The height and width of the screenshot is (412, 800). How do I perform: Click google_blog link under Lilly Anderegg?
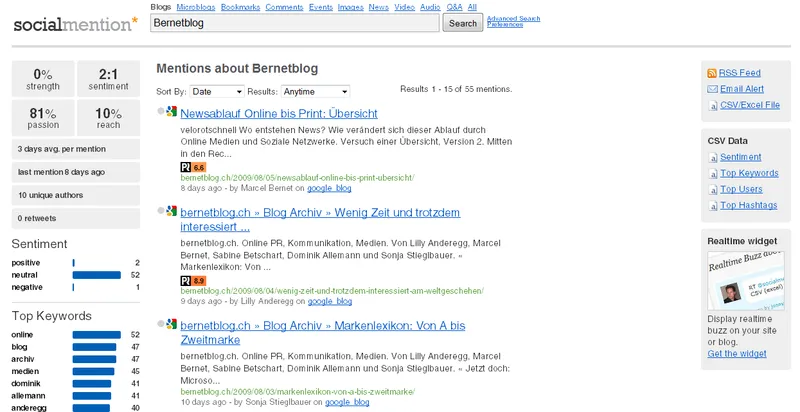click(x=330, y=301)
